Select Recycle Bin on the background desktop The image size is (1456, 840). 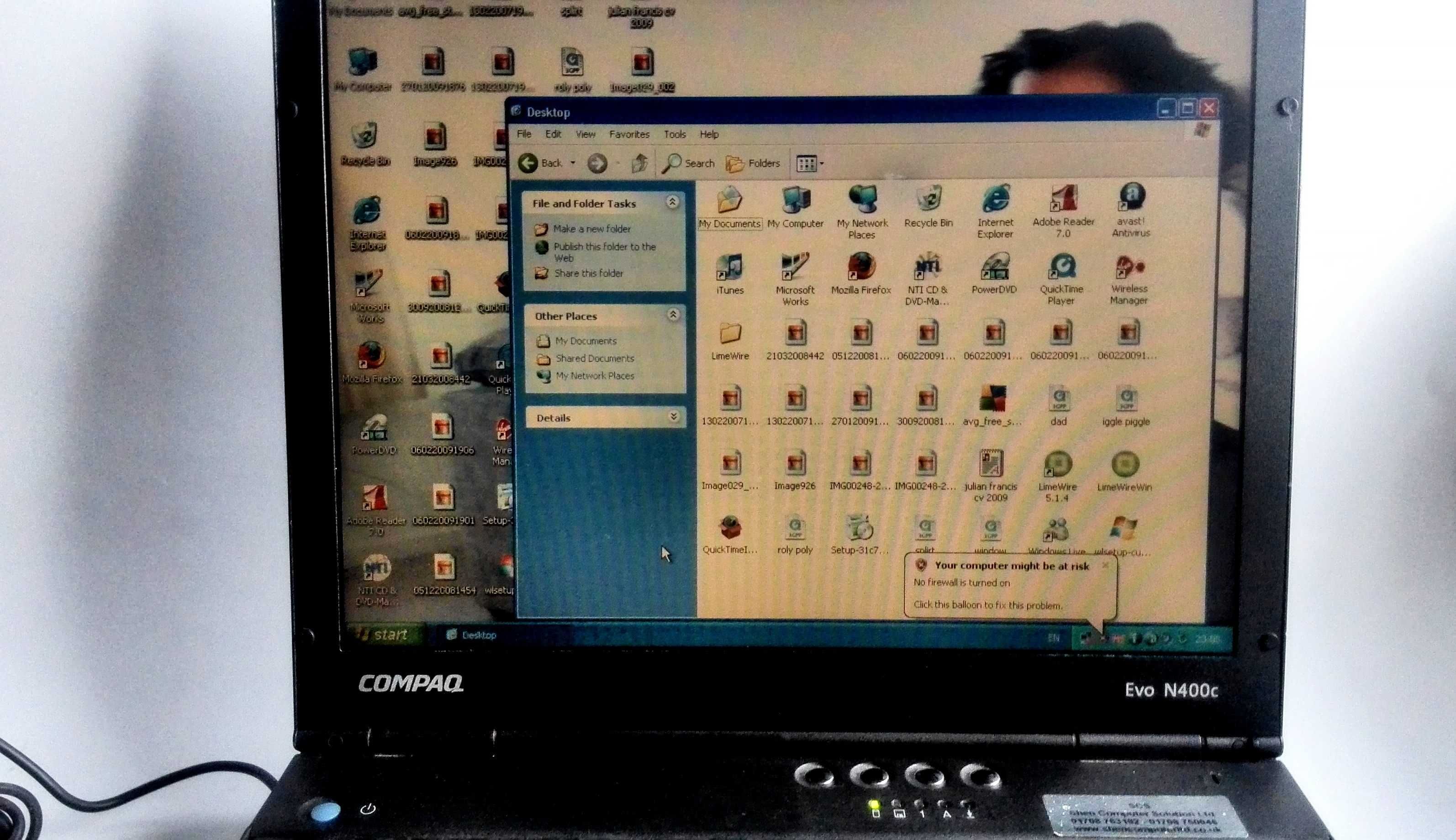coord(365,144)
